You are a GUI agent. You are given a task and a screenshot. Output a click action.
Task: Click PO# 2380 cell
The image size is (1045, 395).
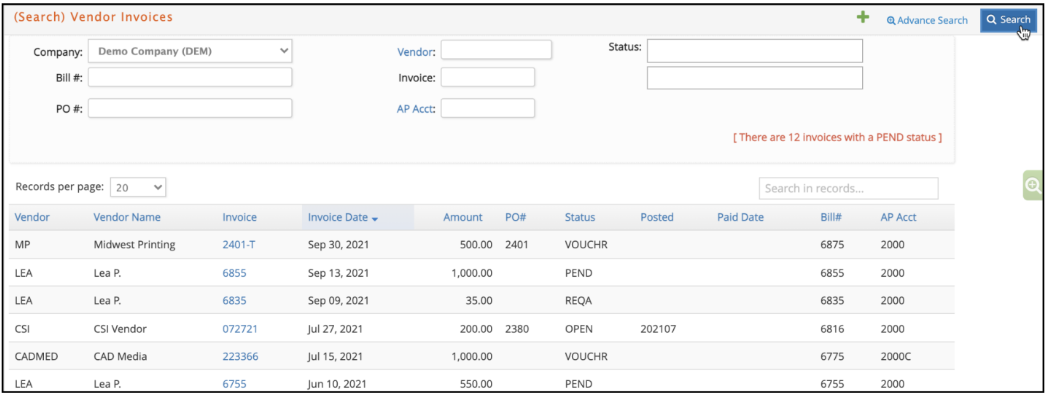(517, 329)
